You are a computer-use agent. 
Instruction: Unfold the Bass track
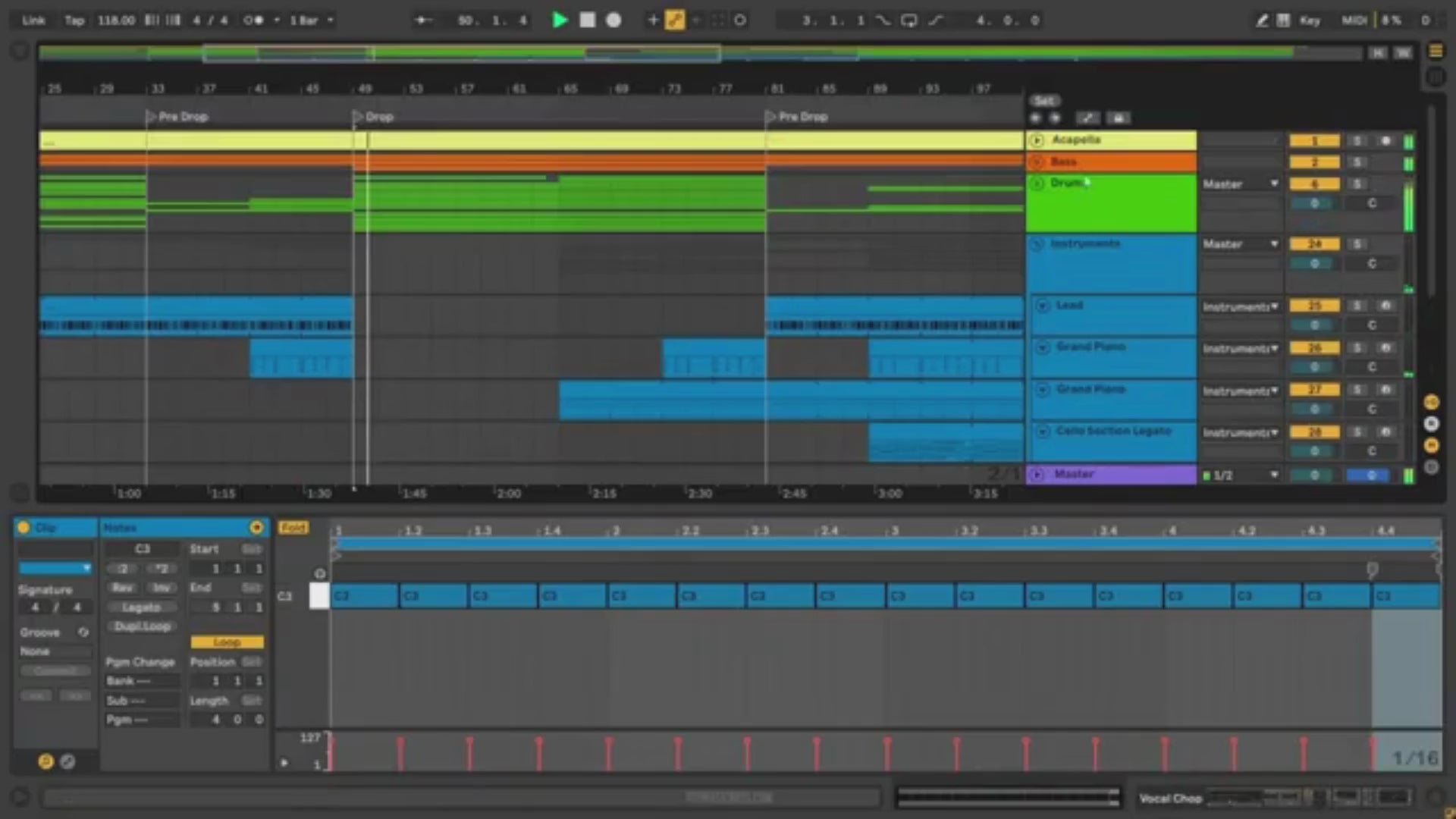tap(1037, 162)
